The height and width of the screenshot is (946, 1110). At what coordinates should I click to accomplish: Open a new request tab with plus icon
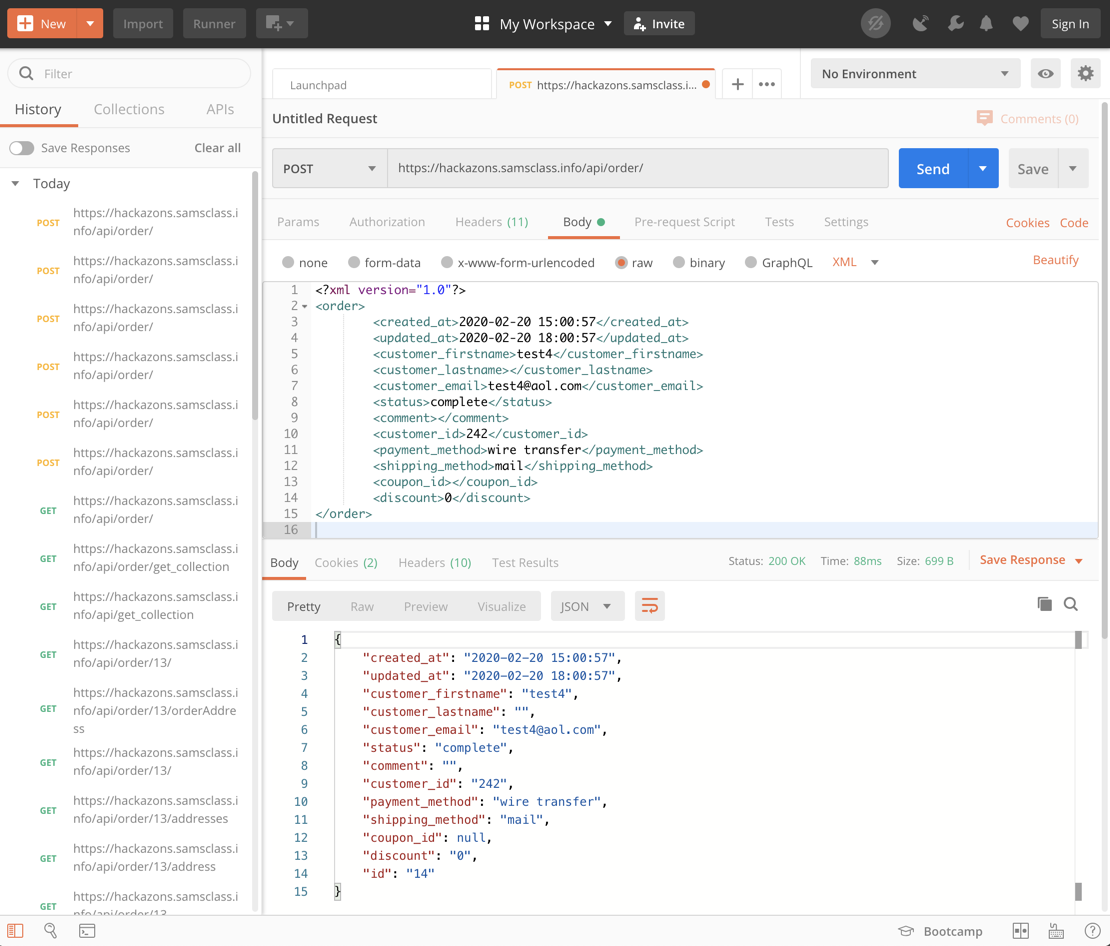[737, 85]
